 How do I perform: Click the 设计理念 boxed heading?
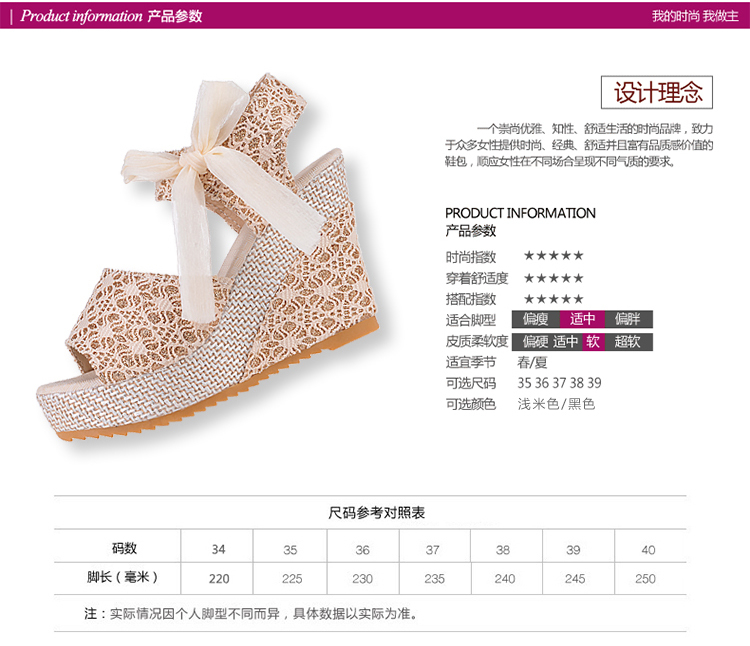point(657,92)
